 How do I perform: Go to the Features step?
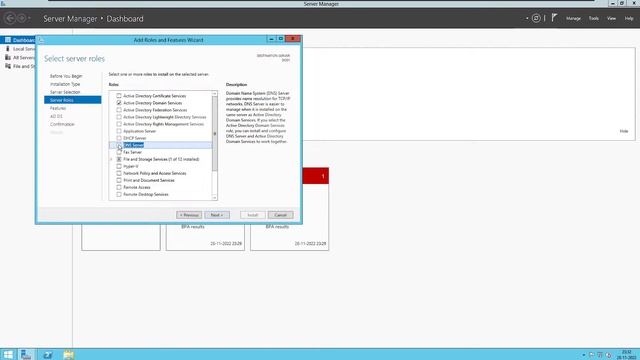click(58, 108)
